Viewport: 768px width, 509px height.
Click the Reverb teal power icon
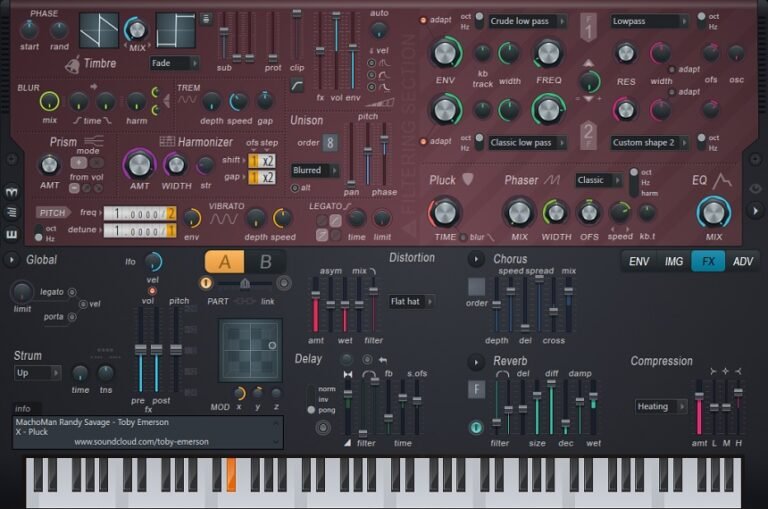[476, 427]
